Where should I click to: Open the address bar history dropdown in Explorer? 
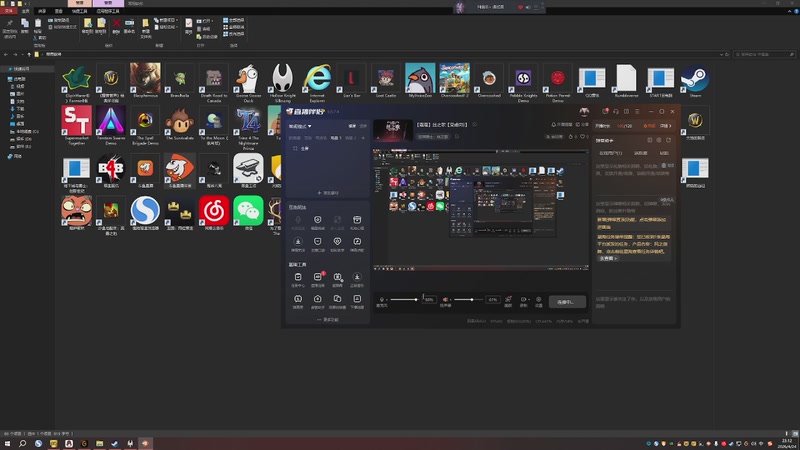(721, 54)
